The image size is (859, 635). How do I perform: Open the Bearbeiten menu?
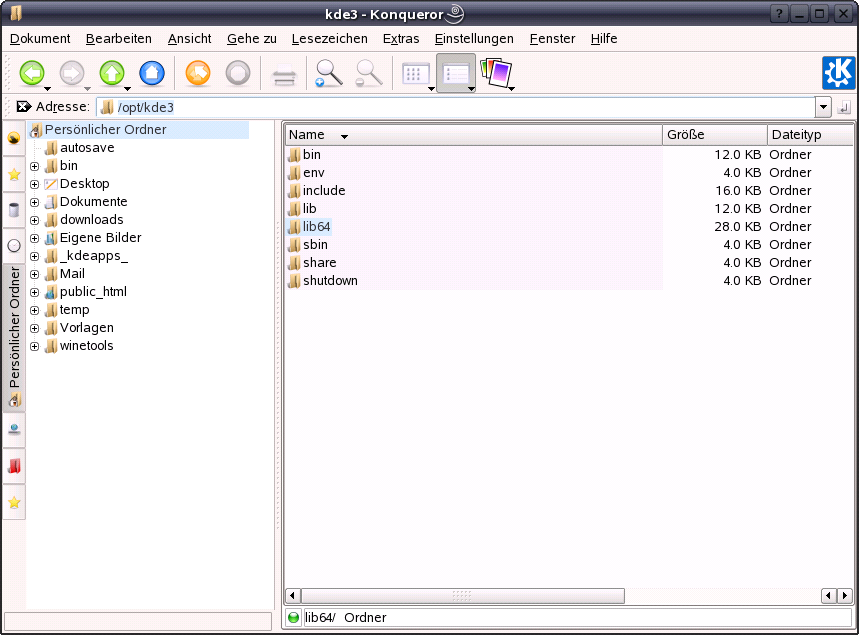coord(119,39)
